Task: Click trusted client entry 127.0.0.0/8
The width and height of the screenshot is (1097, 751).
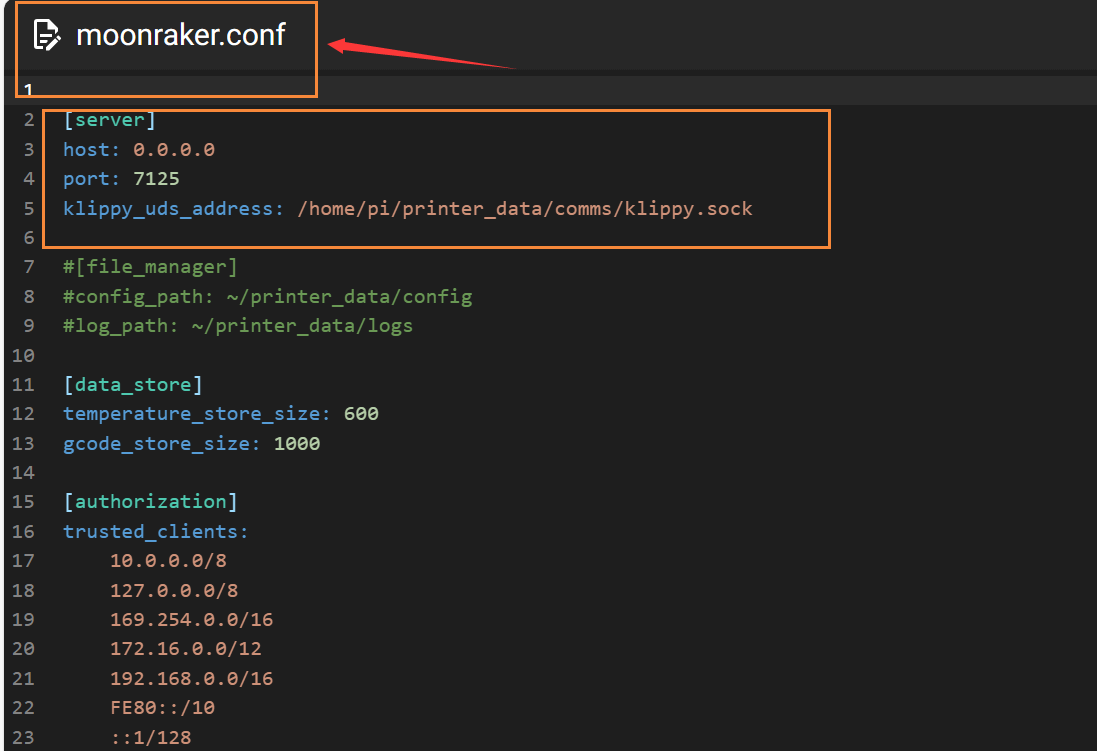Action: 174,591
